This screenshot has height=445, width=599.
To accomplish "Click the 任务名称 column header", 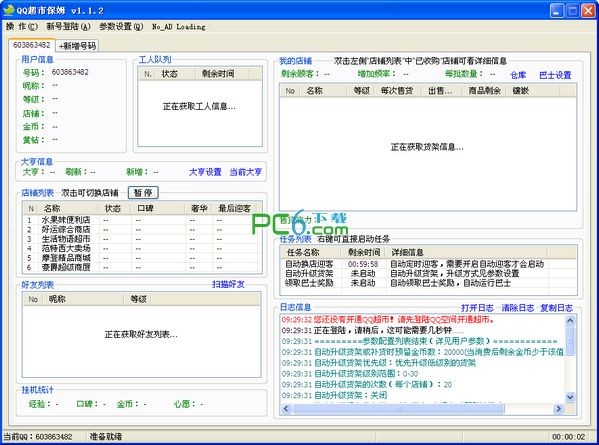I will (311, 252).
